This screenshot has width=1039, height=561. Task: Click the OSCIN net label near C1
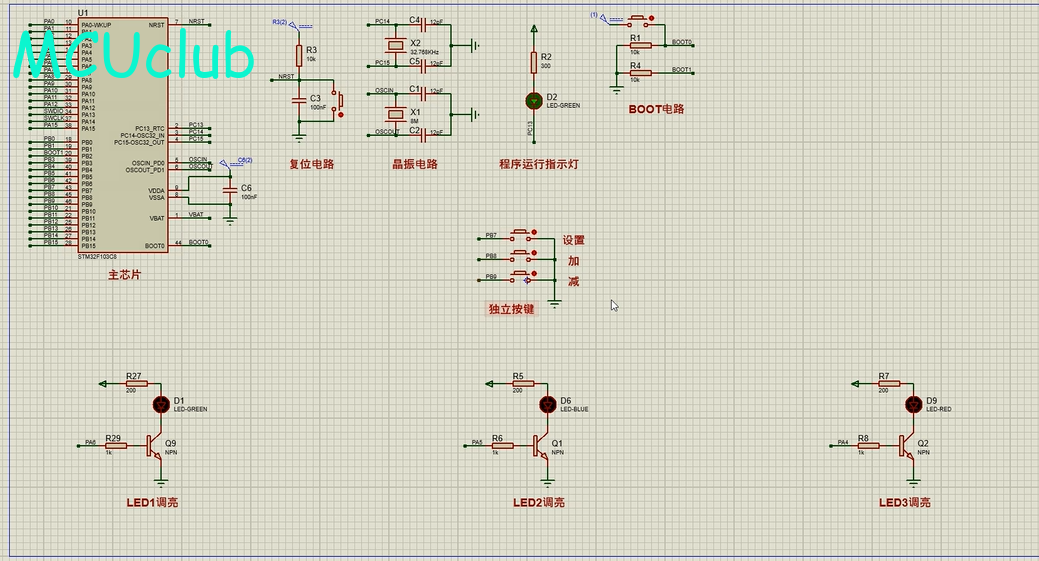coord(384,90)
